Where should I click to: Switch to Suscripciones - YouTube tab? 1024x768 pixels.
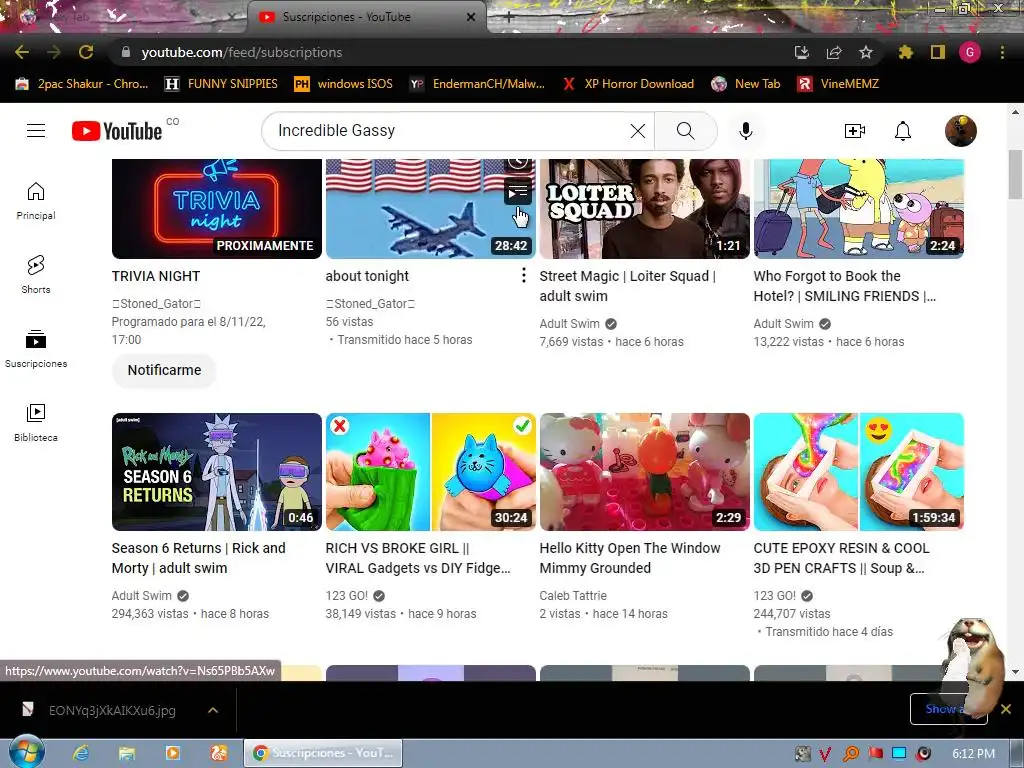click(366, 17)
